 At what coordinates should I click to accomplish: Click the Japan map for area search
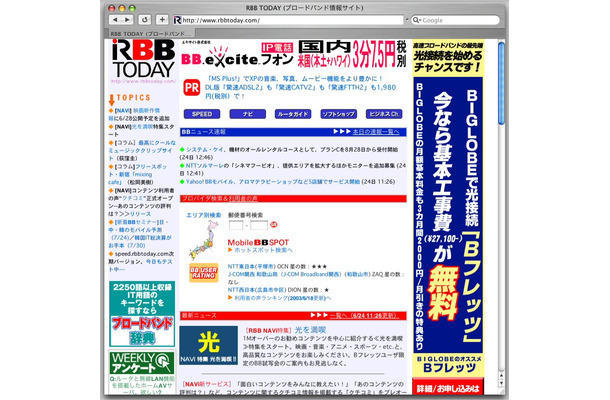(x=202, y=240)
